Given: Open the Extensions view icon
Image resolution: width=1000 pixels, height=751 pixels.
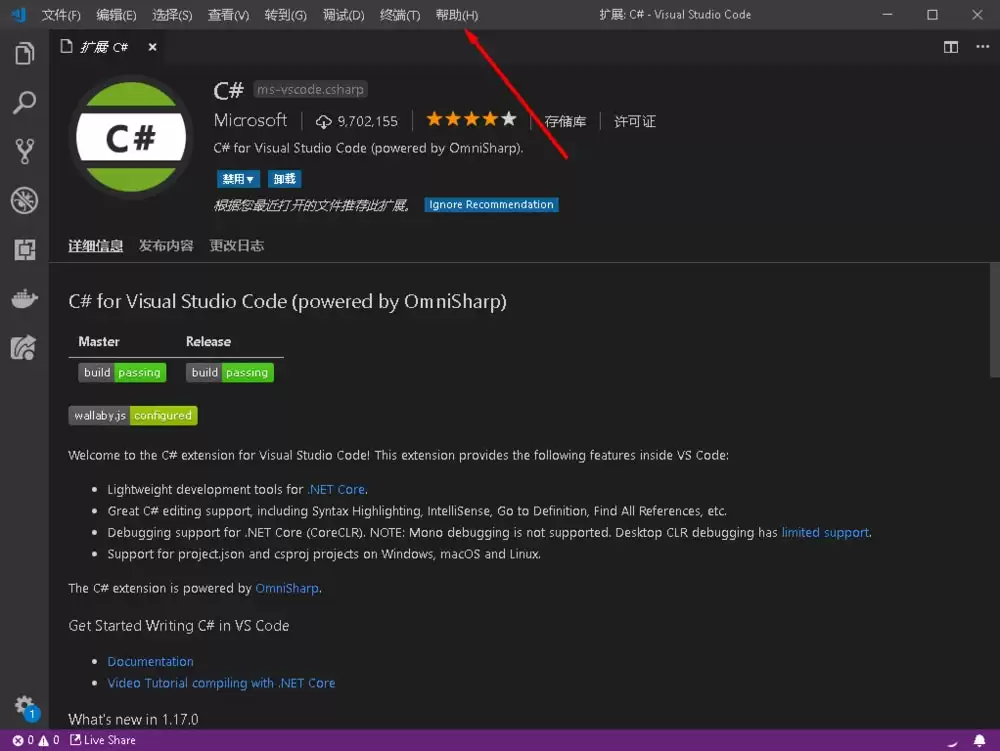Looking at the screenshot, I should [x=24, y=249].
